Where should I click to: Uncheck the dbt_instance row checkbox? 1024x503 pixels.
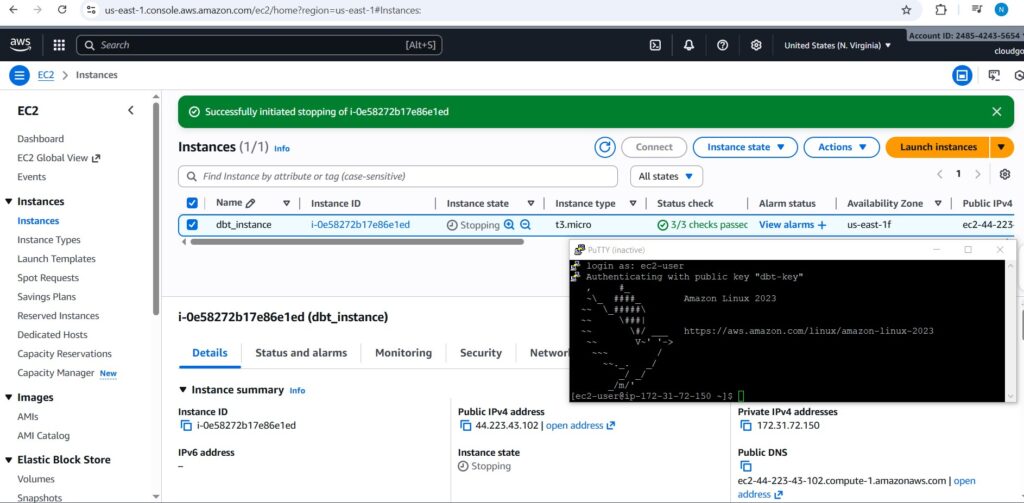pos(192,225)
